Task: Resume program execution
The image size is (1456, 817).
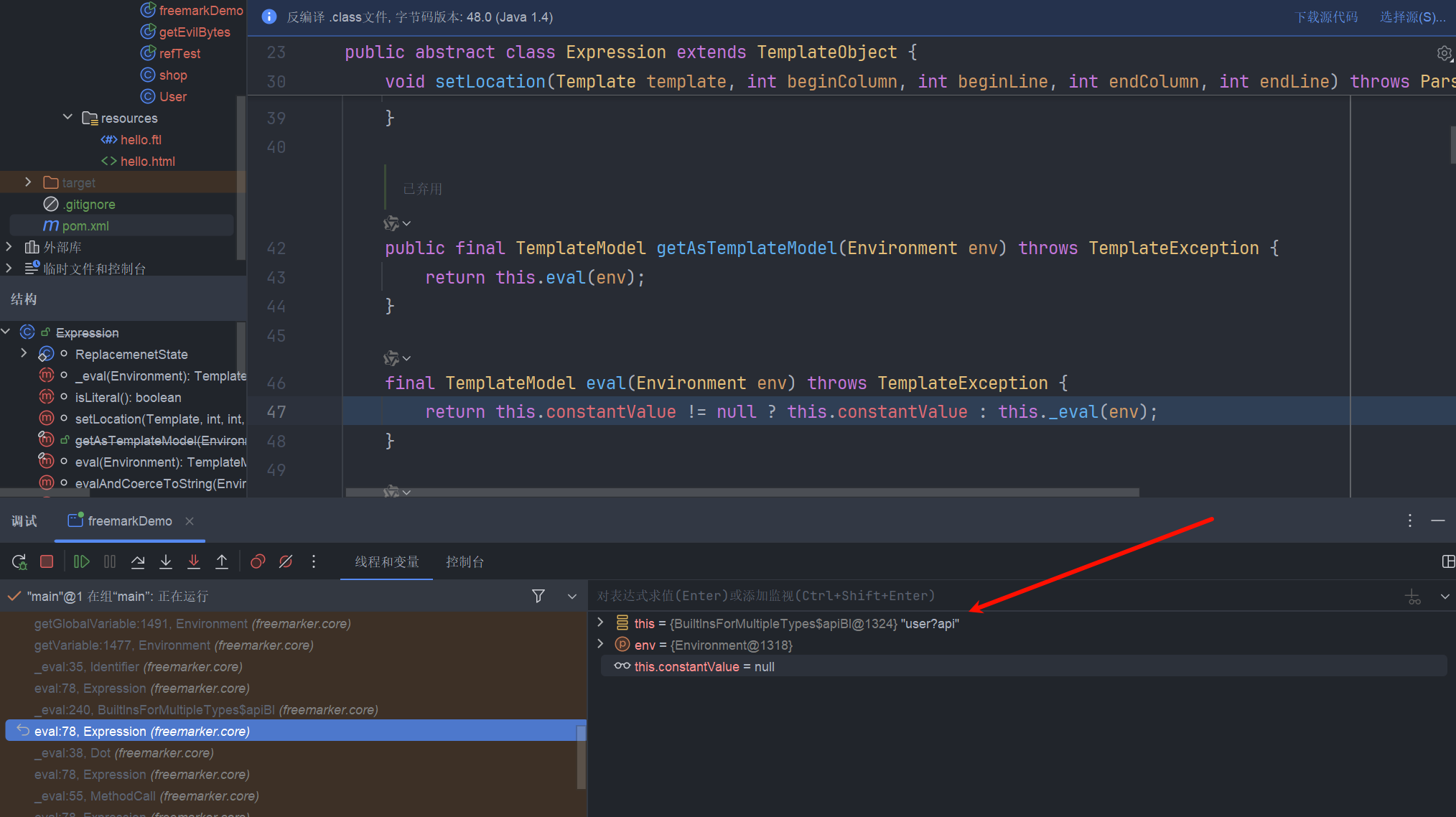Action: coord(81,561)
